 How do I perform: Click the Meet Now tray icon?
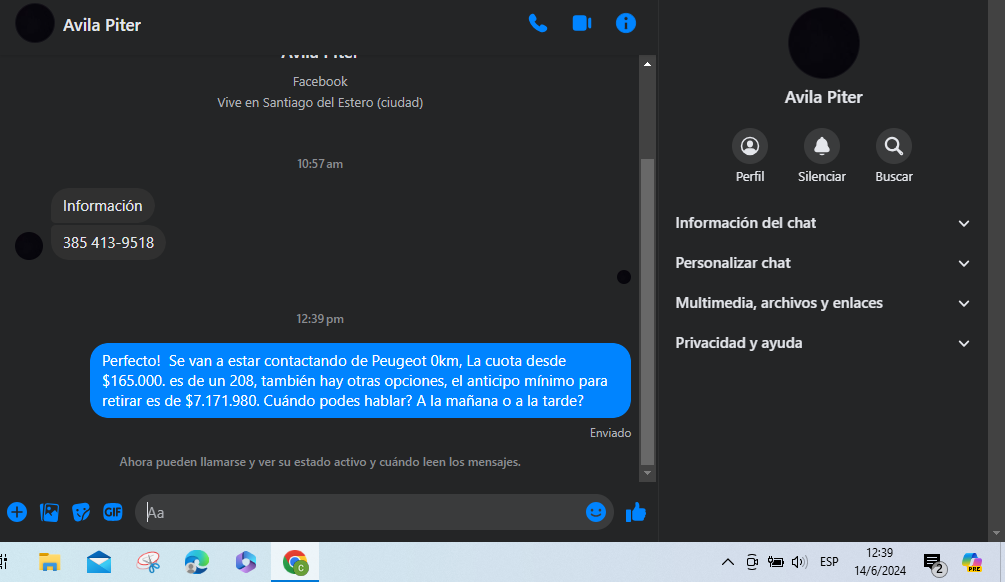[752, 562]
